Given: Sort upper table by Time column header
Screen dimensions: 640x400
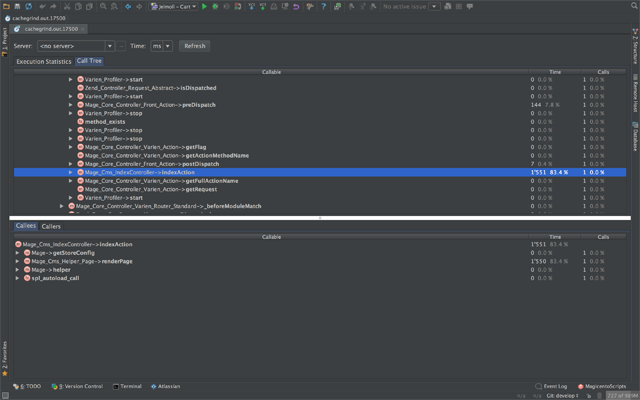Looking at the screenshot, I should tap(554, 72).
